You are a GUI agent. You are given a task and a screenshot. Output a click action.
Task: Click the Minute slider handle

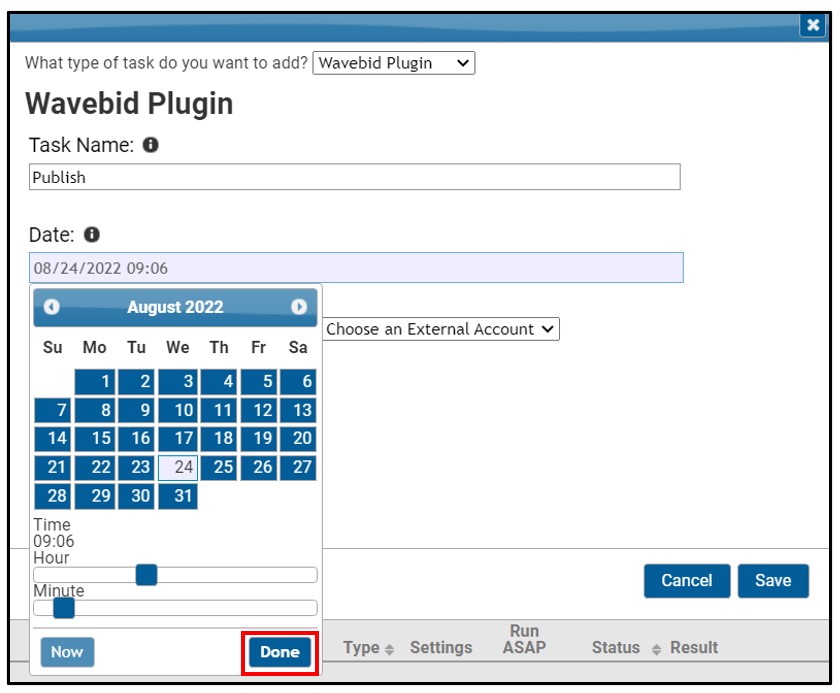click(x=64, y=608)
